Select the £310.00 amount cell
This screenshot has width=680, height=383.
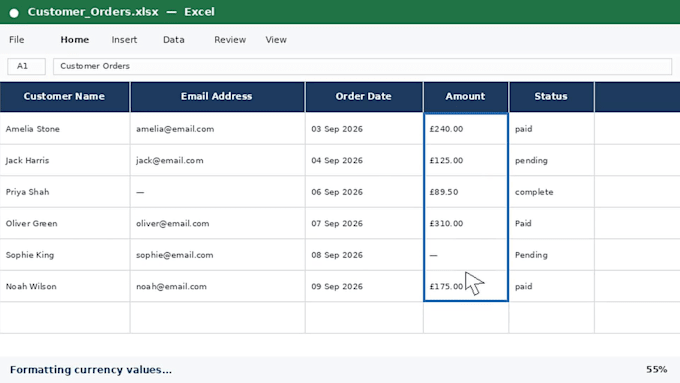click(x=466, y=223)
